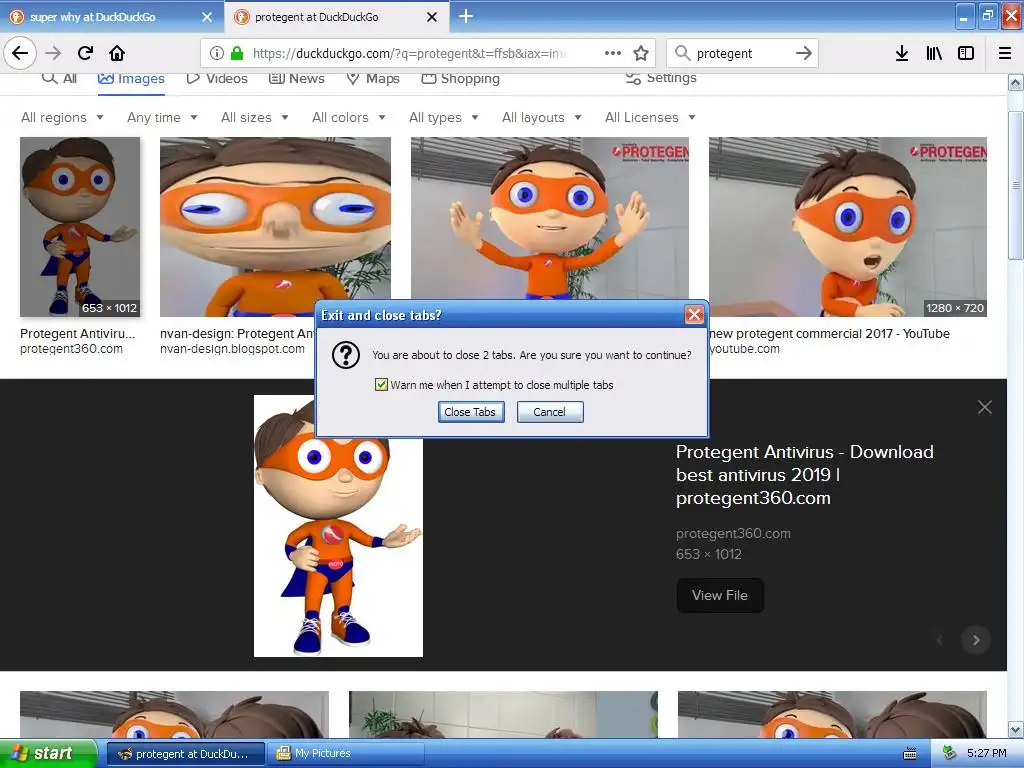Click the keyboard icon in system tray

pos(910,754)
